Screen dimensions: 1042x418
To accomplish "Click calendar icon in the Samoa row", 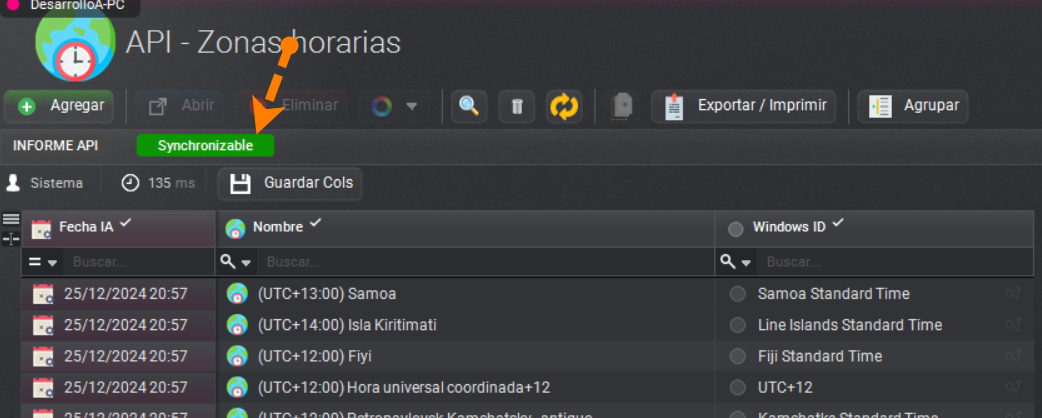I will [x=43, y=294].
